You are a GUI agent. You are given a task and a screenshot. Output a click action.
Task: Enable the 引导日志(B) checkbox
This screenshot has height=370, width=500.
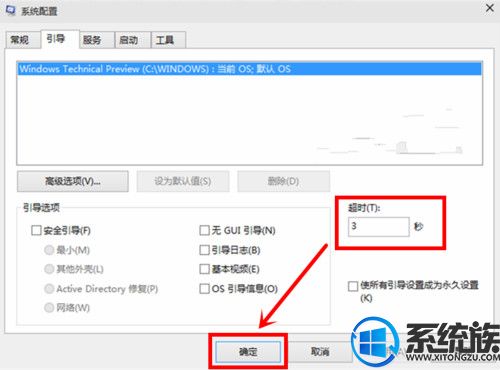204,250
